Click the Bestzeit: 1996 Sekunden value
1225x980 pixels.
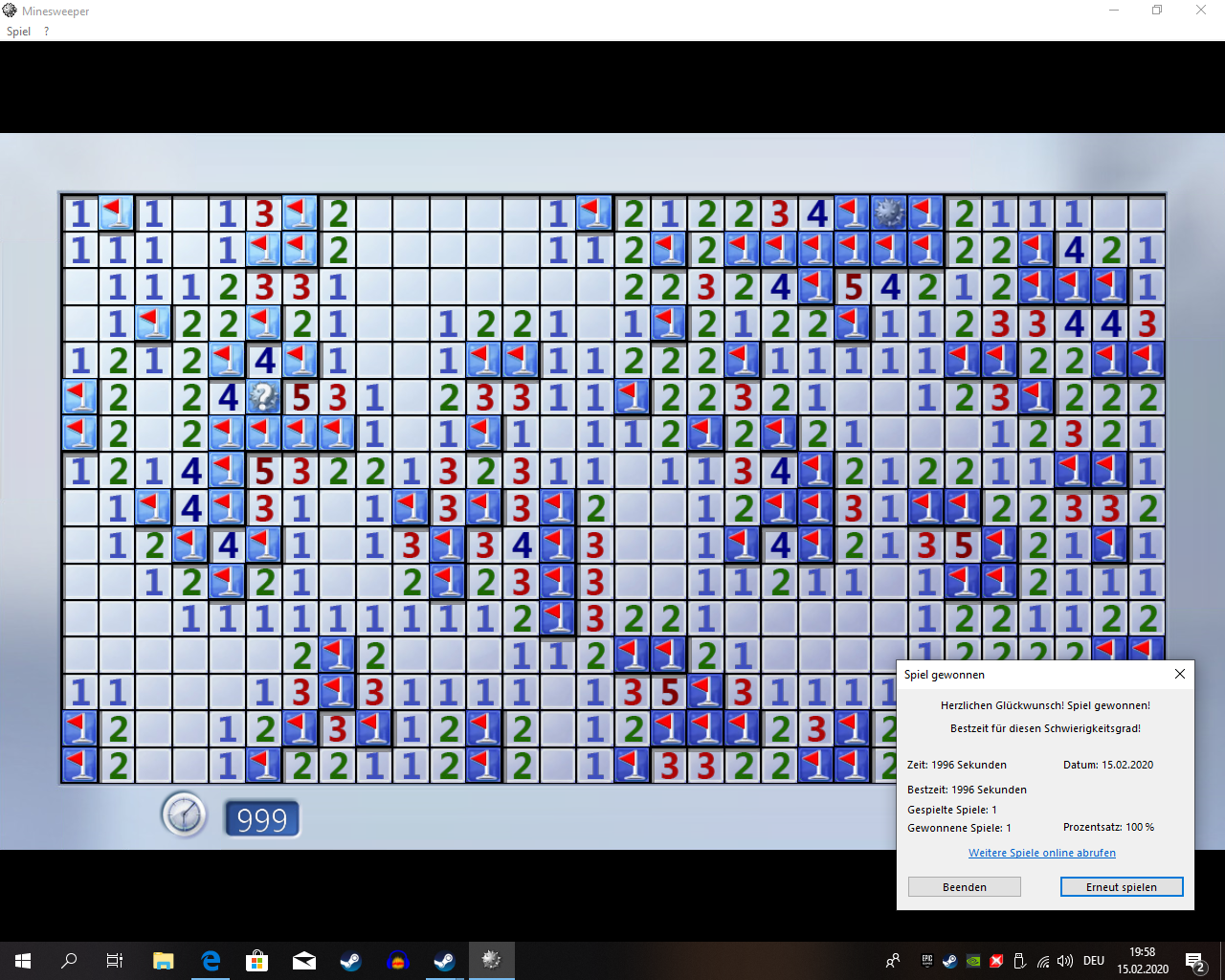pos(967,790)
